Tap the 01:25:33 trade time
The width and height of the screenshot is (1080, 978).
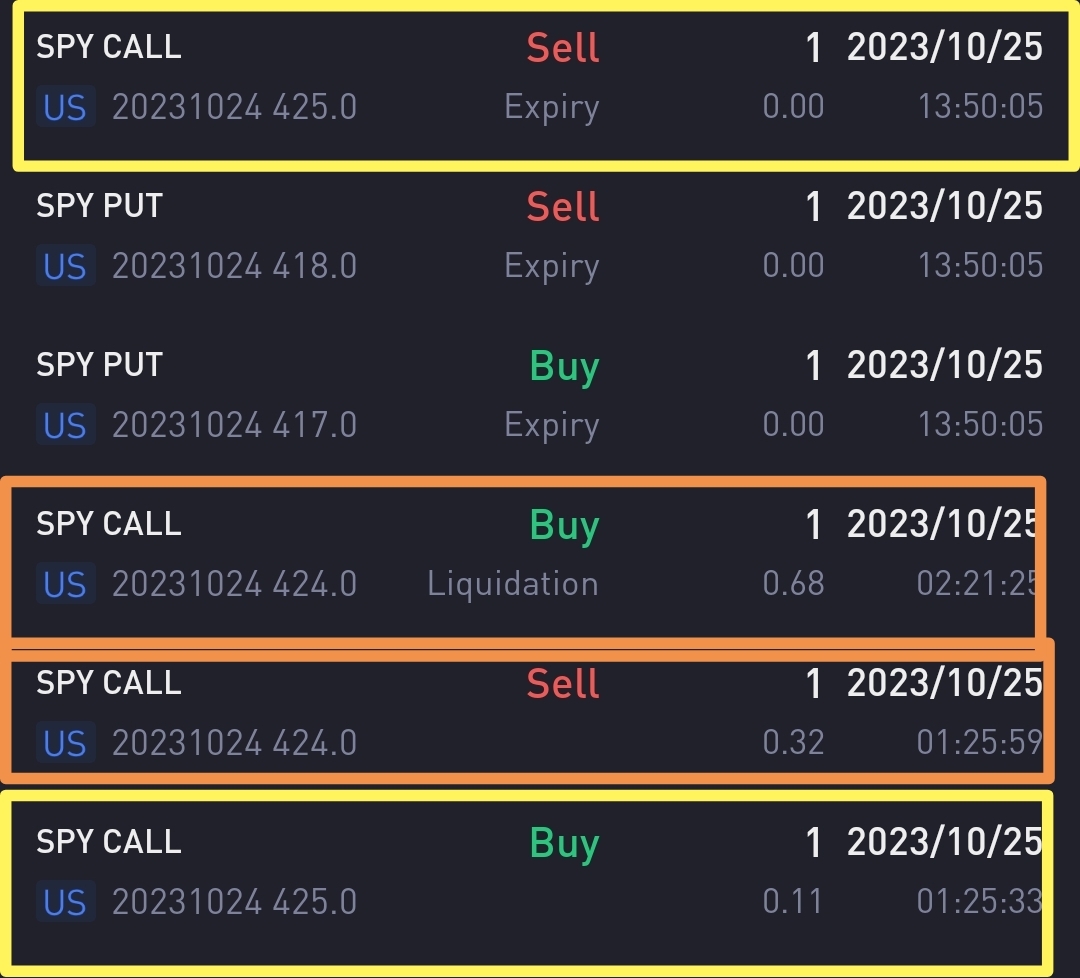tap(978, 902)
